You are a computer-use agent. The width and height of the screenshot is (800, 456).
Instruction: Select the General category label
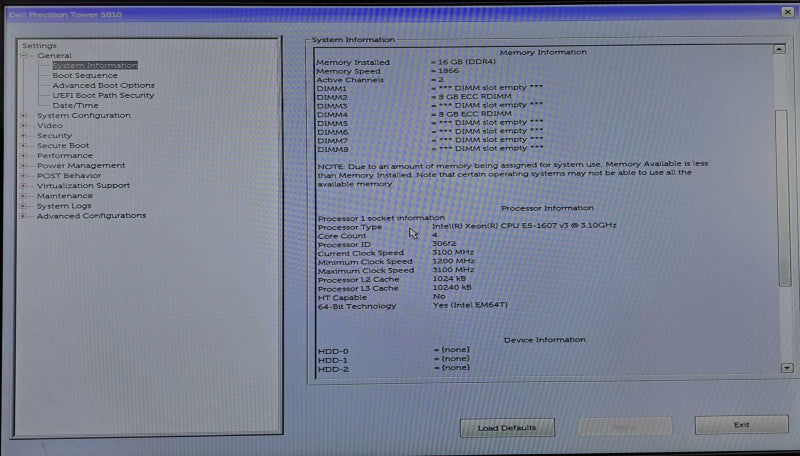click(54, 55)
